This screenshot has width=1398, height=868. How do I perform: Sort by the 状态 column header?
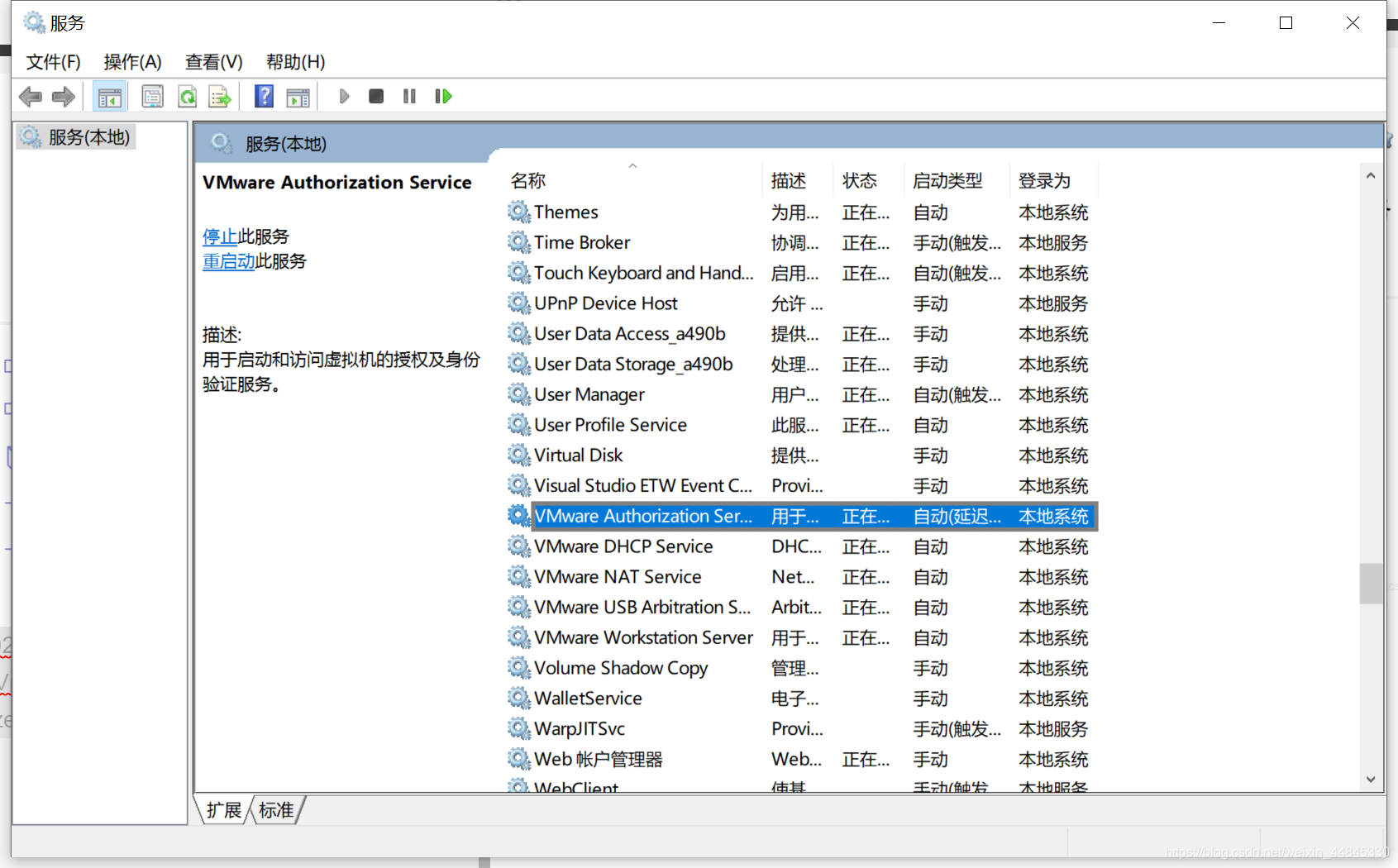(x=868, y=181)
